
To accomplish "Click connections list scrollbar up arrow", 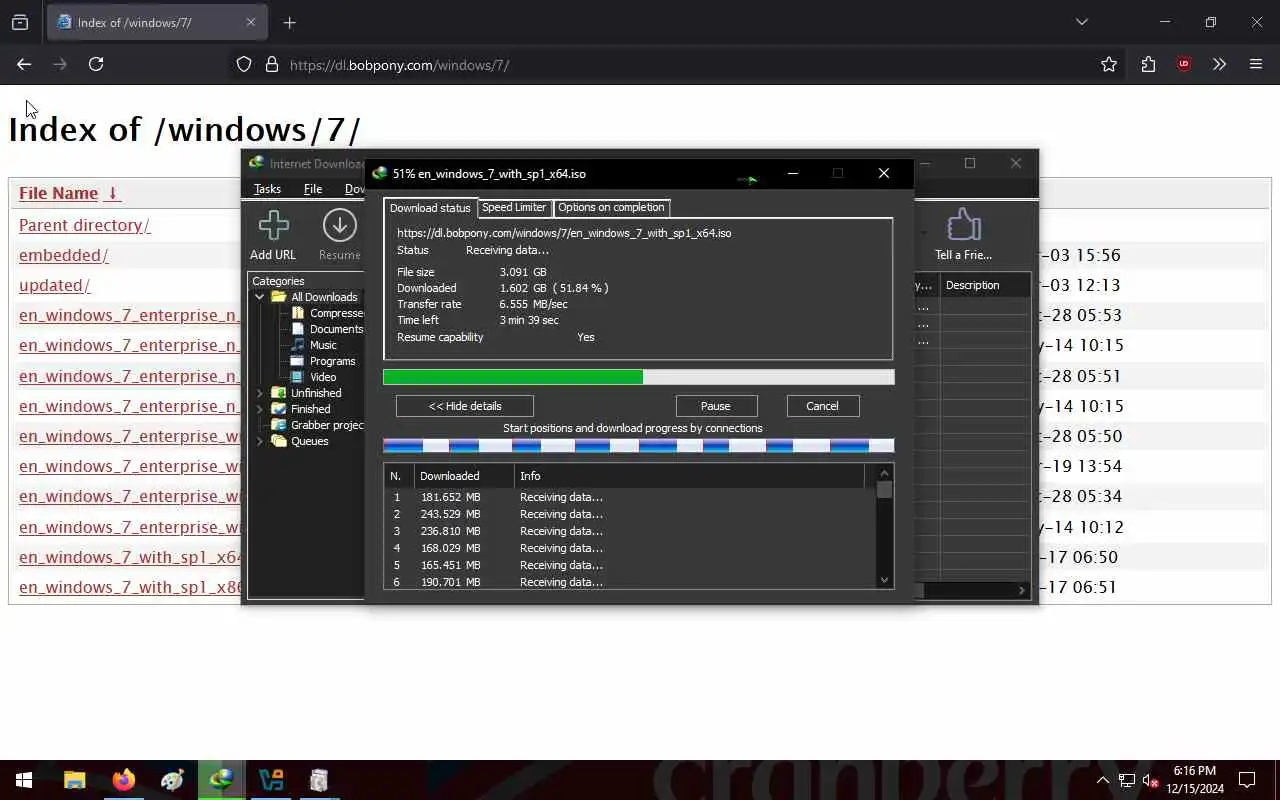I will [884, 473].
